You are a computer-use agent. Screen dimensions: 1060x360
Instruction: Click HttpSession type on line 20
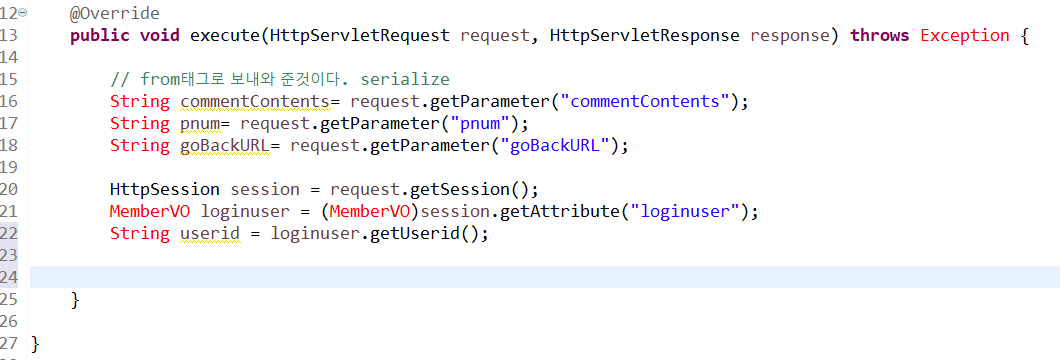click(x=165, y=189)
